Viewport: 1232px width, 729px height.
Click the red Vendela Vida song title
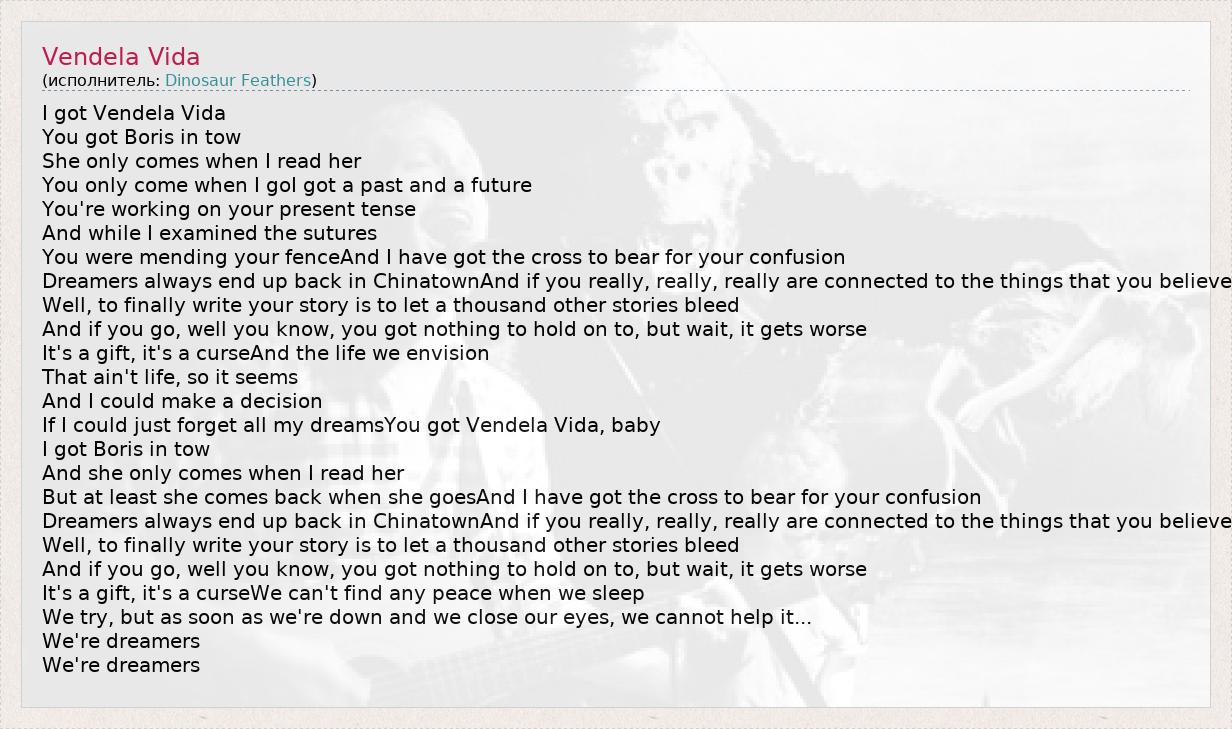pos(121,57)
